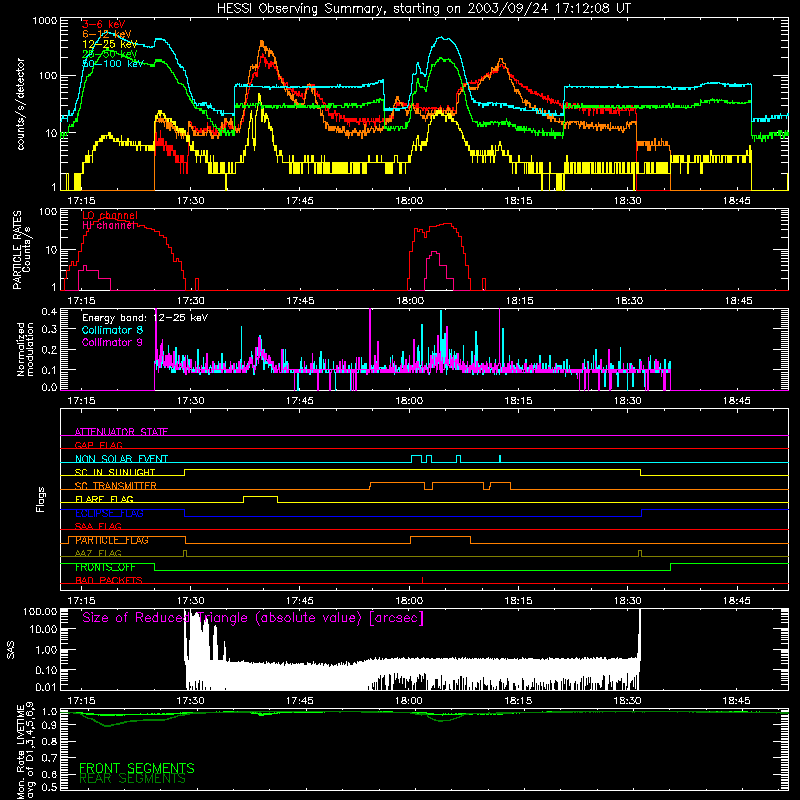The width and height of the screenshot is (800, 800).
Task: Click the SAS axis label
Action: (x=10, y=650)
